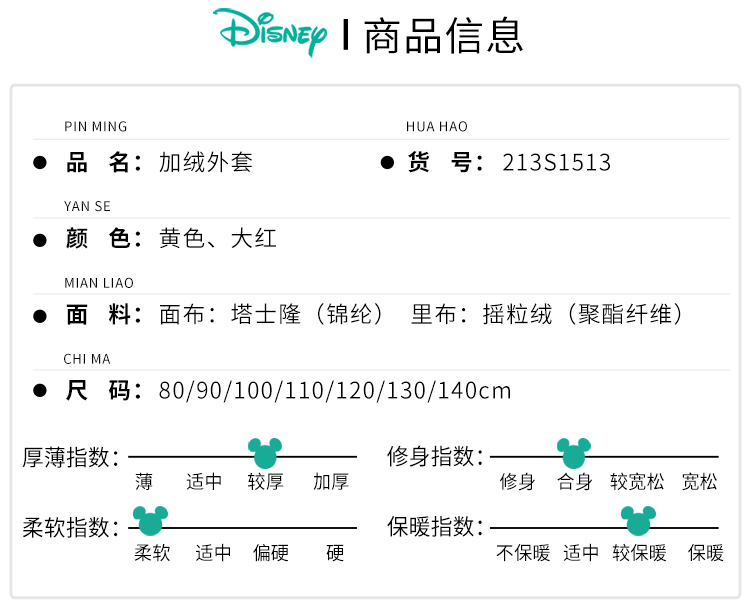Click the 面料 bold label
The width and height of the screenshot is (750, 610).
point(103,315)
